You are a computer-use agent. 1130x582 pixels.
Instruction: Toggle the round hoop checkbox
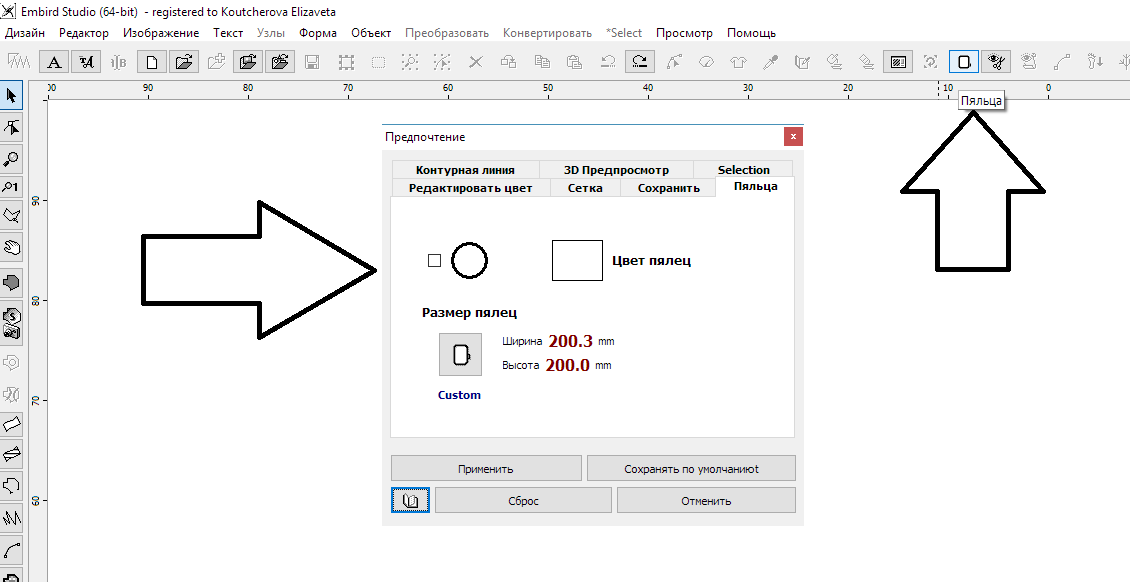click(x=434, y=261)
